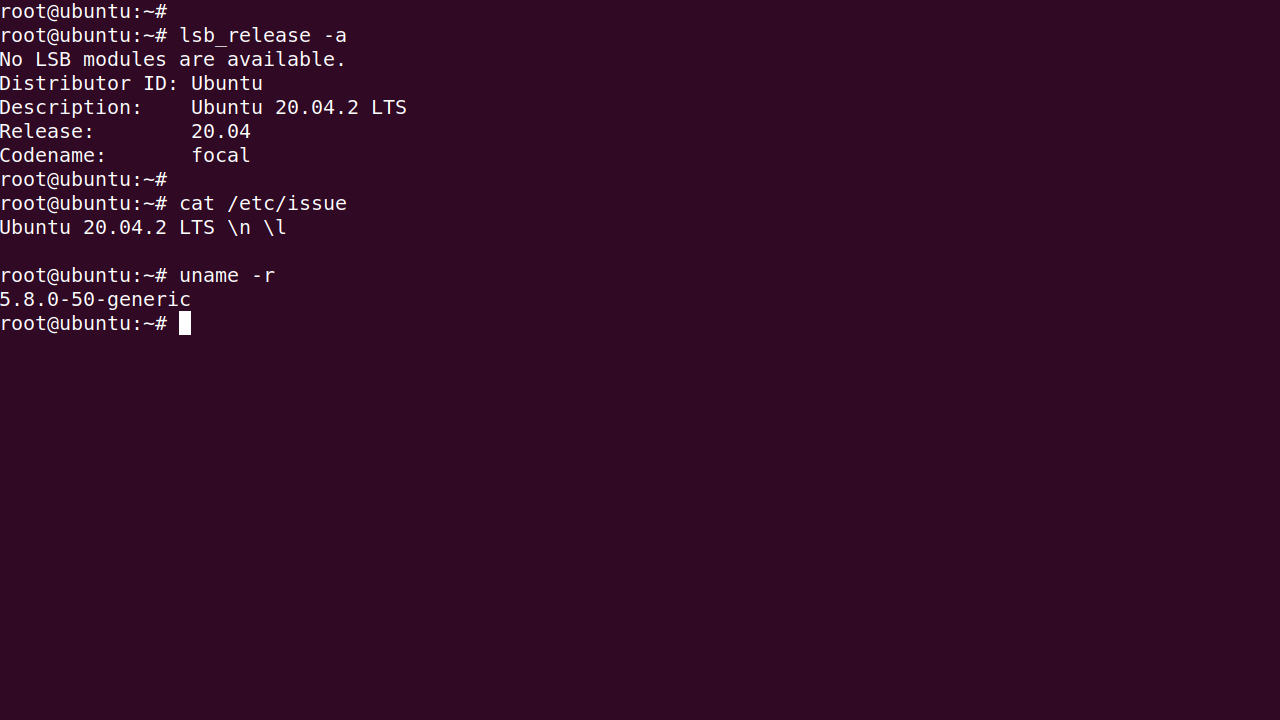Click the kernel version "5.8.0-50-generic"

click(x=95, y=299)
